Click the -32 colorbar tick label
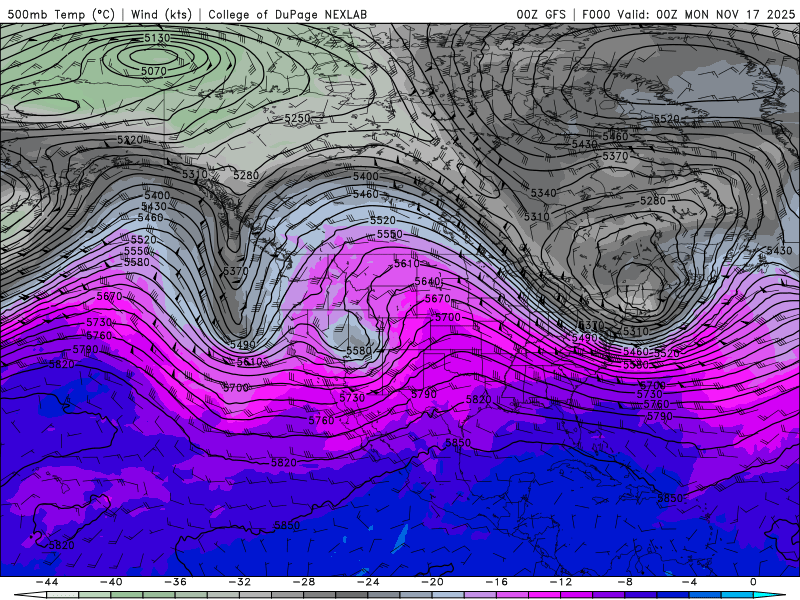The height and width of the screenshot is (600, 800). [x=240, y=582]
